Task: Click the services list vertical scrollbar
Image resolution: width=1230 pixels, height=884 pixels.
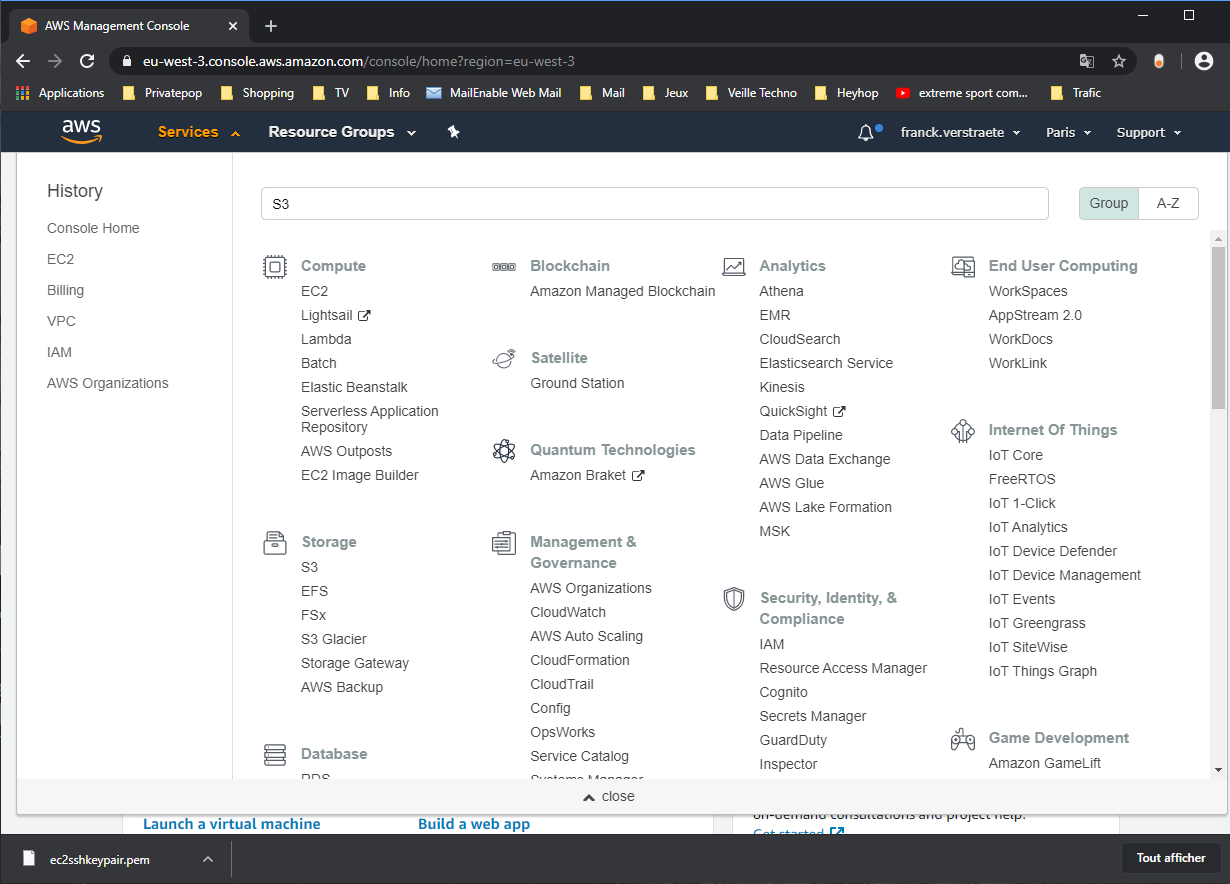Action: pos(1217,328)
